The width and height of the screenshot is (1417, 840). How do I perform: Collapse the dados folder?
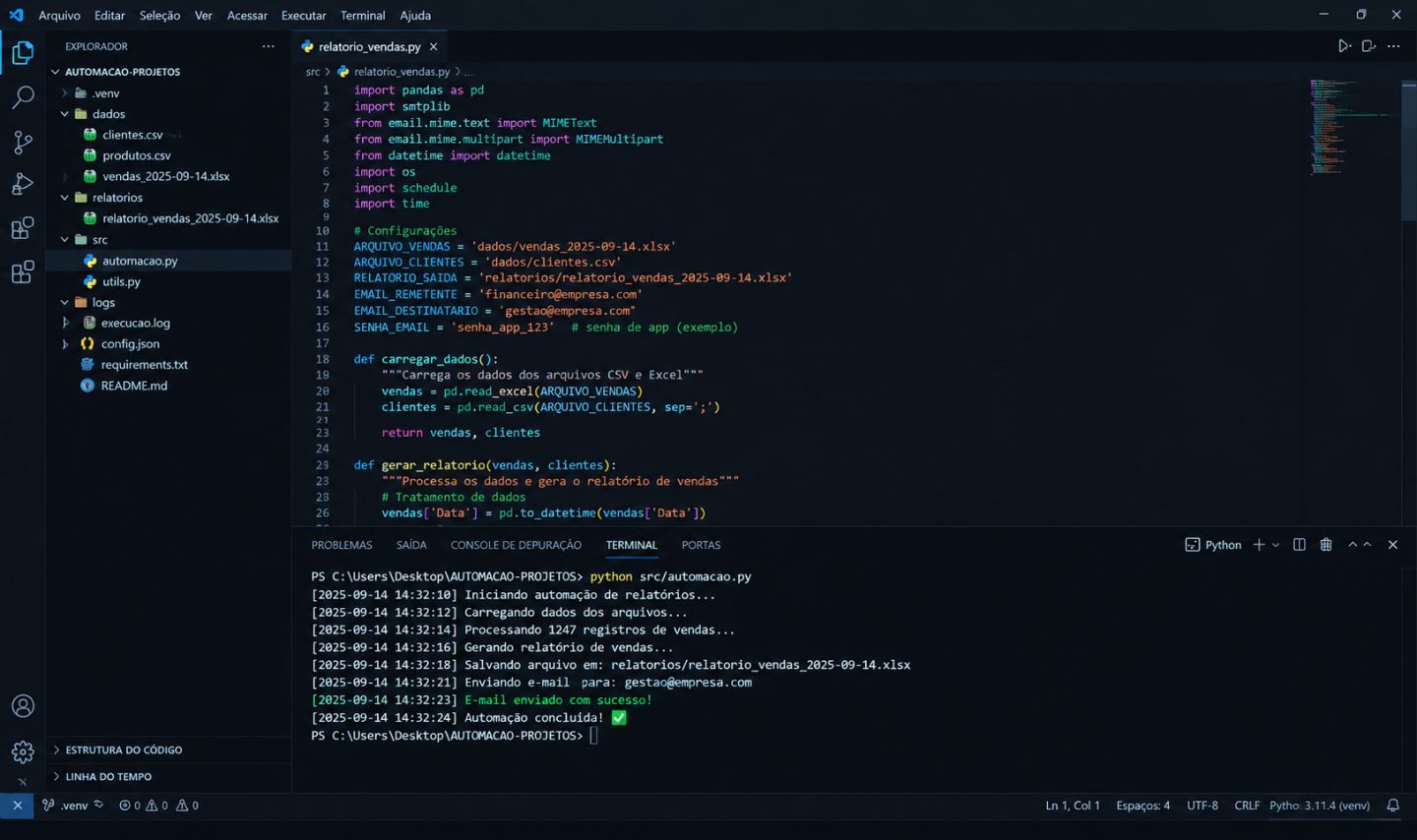tap(65, 114)
